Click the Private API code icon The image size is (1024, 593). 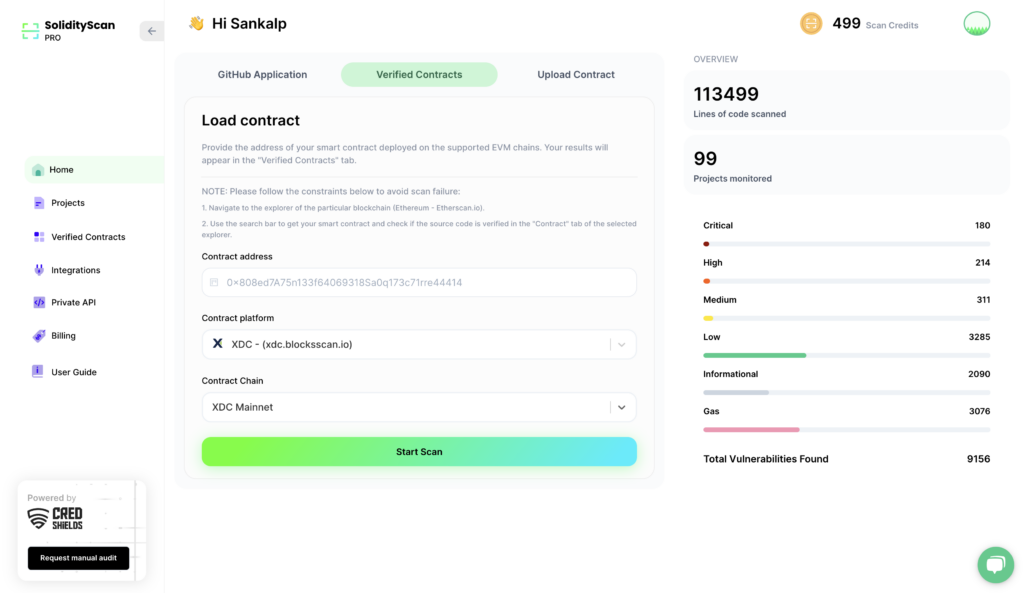coord(38,302)
